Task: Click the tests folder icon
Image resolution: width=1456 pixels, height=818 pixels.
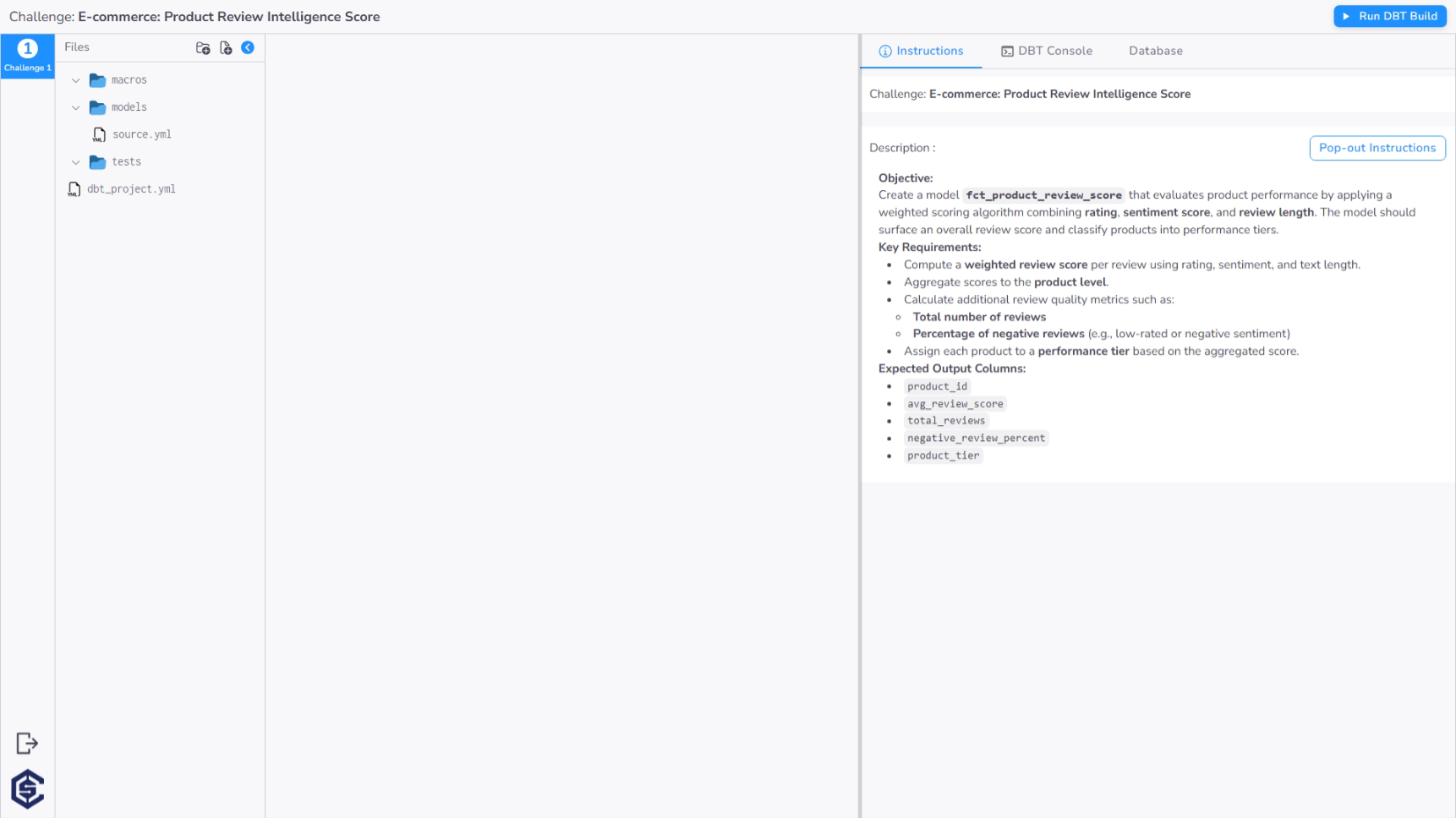Action: (x=98, y=162)
